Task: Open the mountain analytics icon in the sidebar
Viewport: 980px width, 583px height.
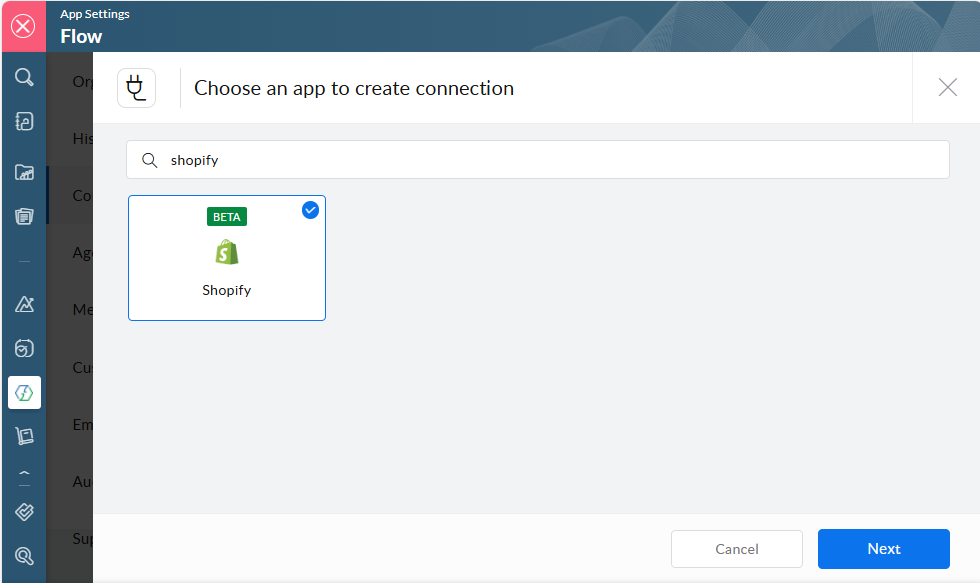Action: click(x=24, y=304)
